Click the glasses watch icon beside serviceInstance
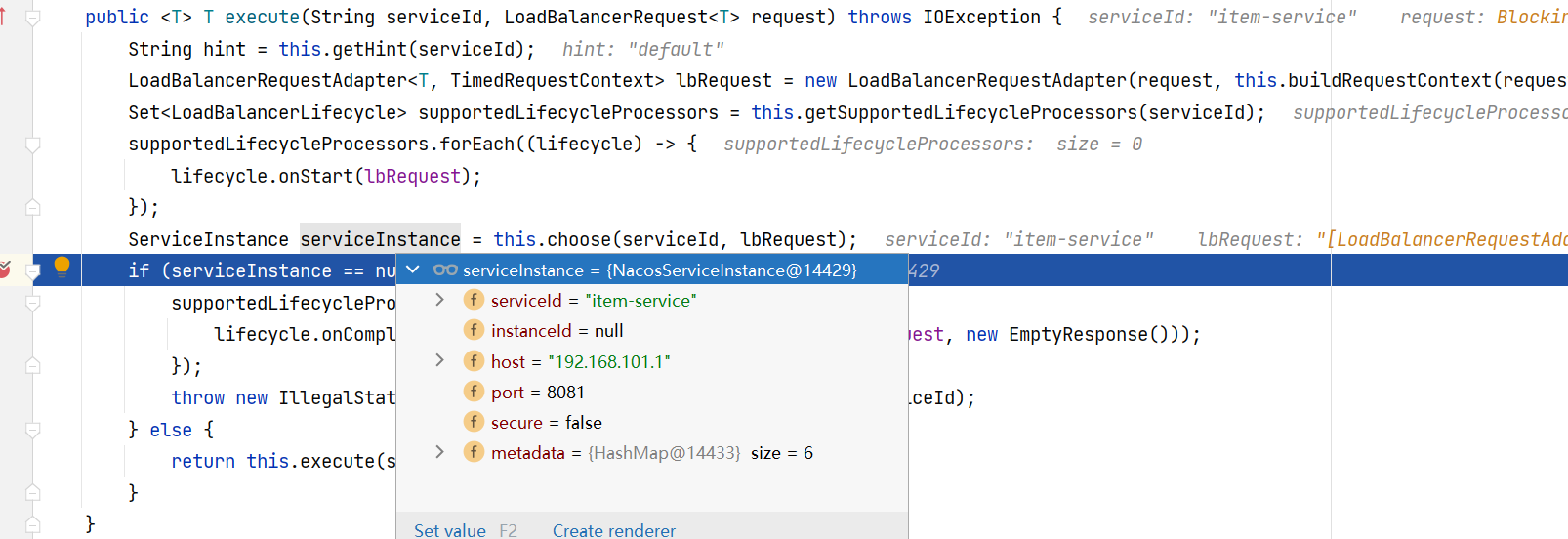The width and height of the screenshot is (1568, 539). 445,270
